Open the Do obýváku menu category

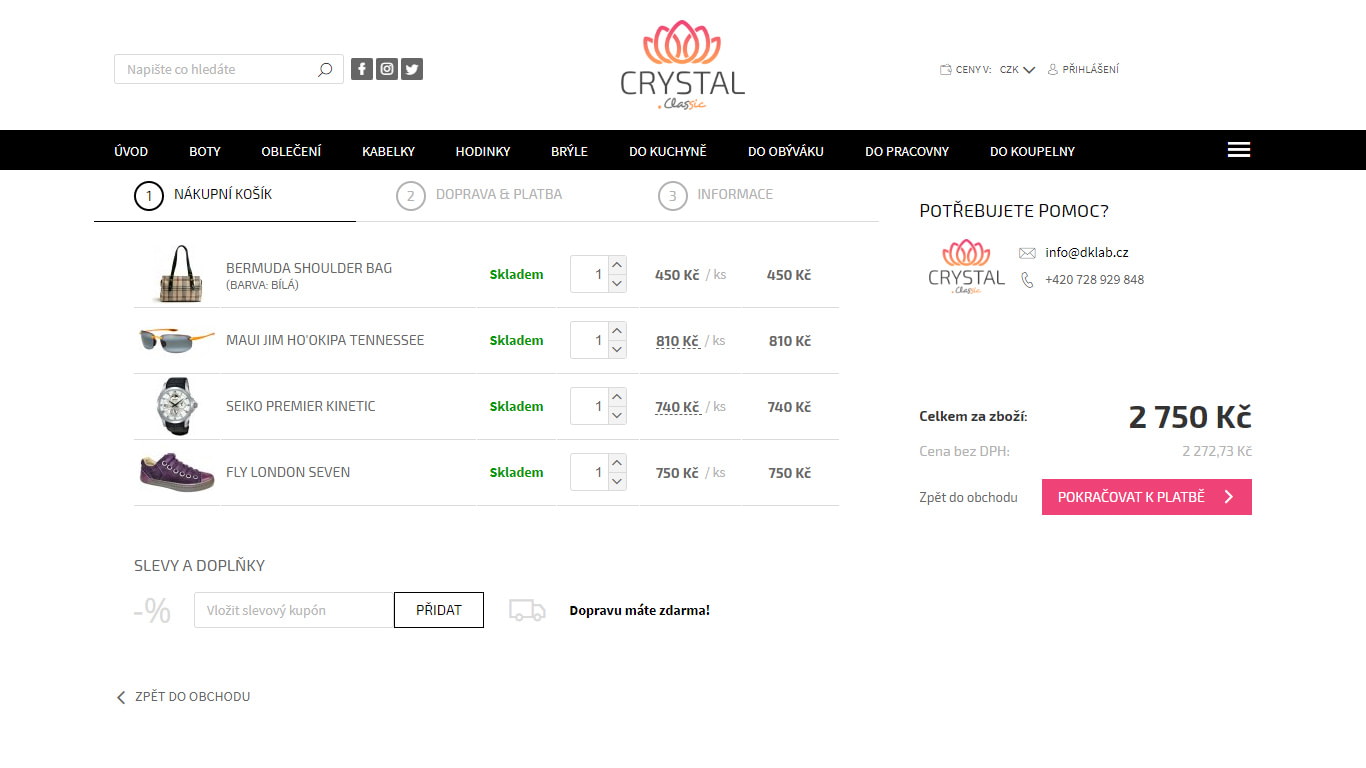pyautogui.click(x=786, y=151)
